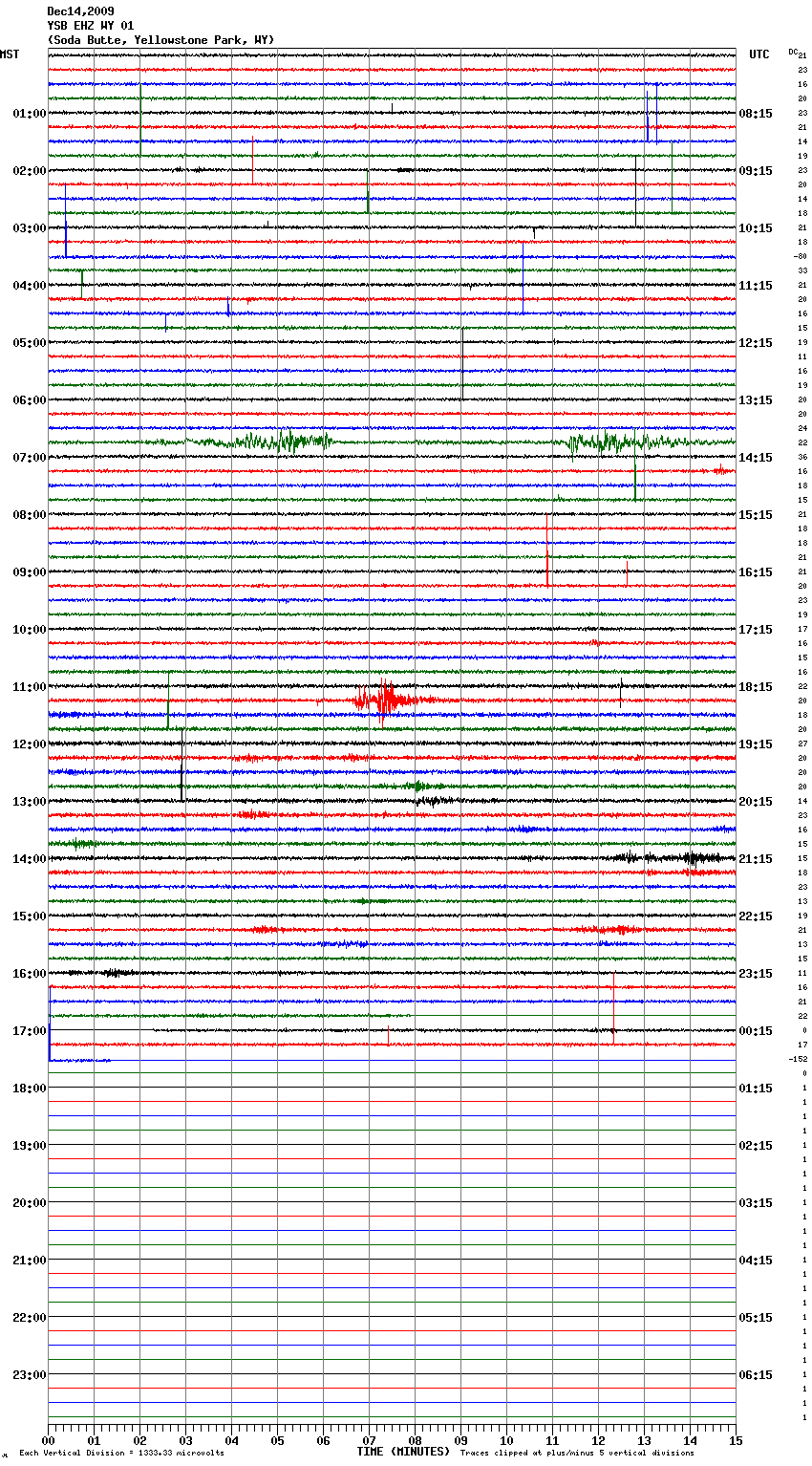Click the Soda Butte, Yellowstone Park location text

160,40
